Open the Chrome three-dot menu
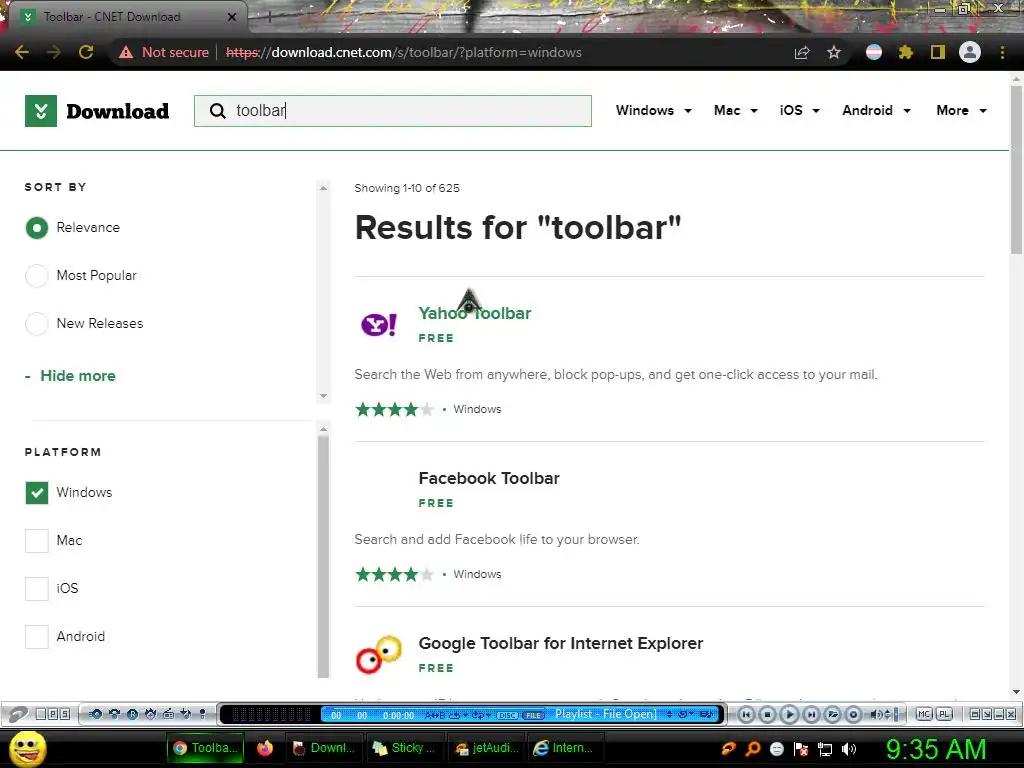The image size is (1024, 768). (x=1002, y=52)
